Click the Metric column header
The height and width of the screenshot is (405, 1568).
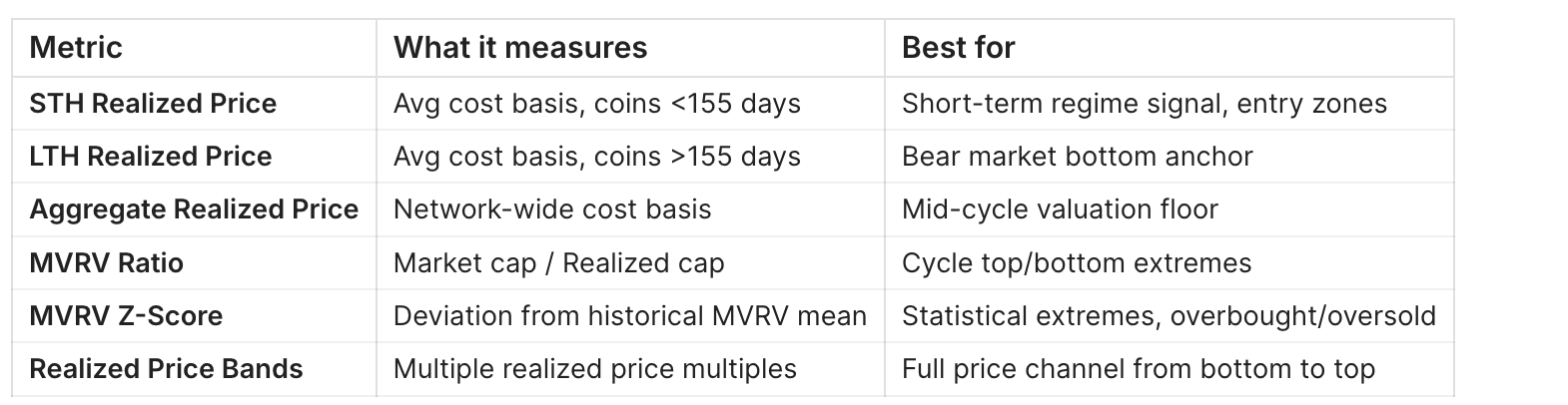76,48
